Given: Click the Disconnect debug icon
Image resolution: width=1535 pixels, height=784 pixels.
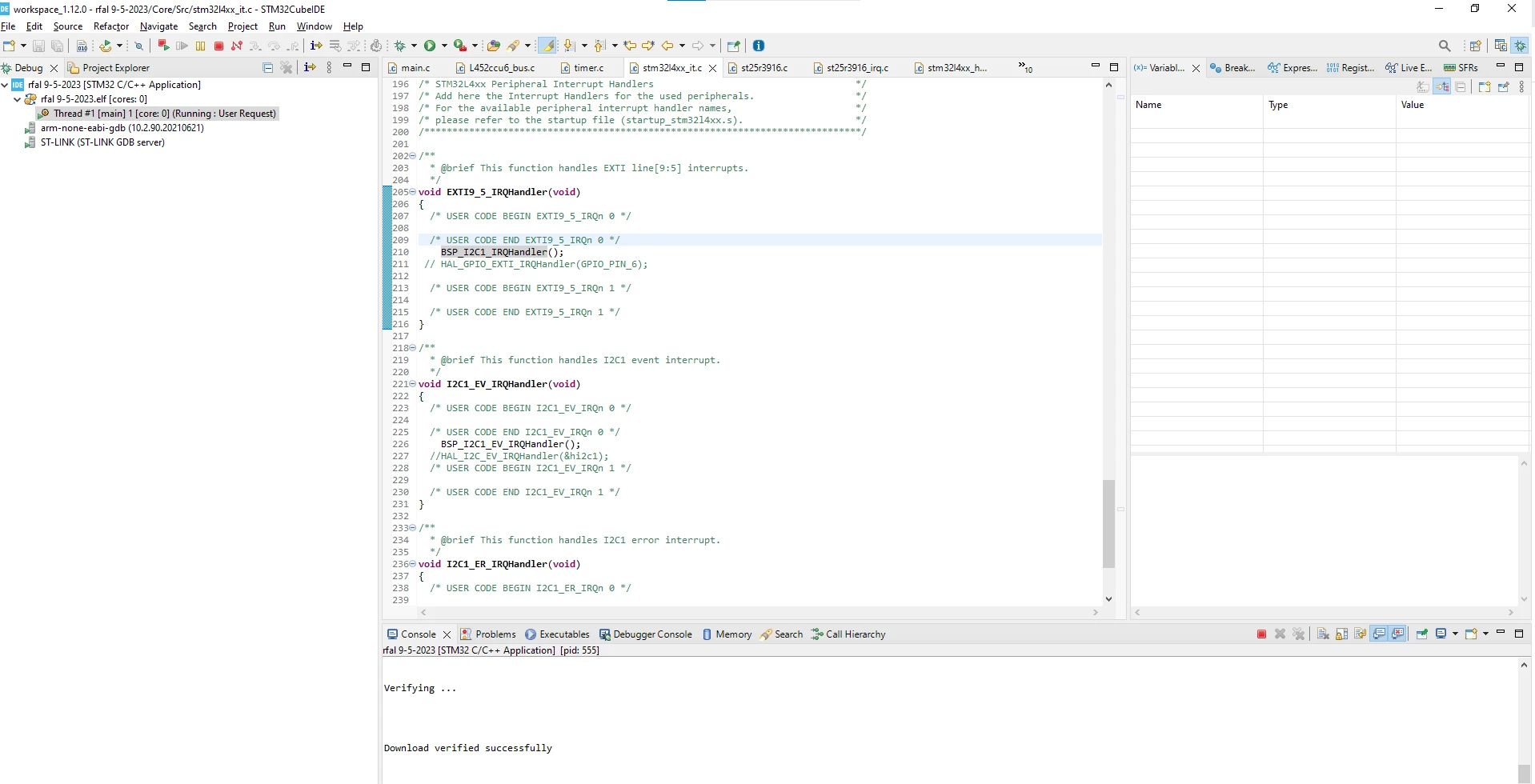Looking at the screenshot, I should click(237, 46).
